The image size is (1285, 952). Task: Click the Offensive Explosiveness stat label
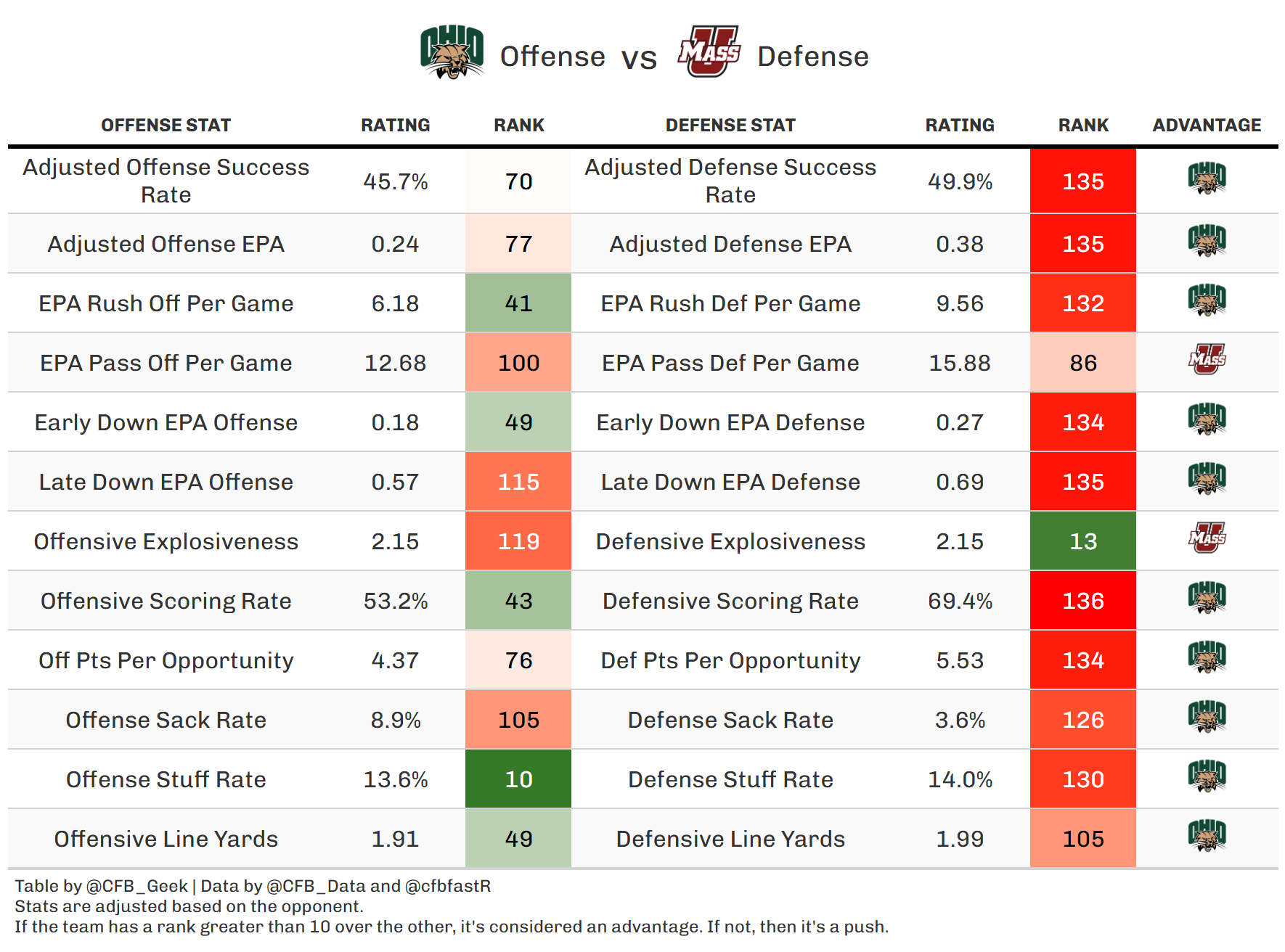click(x=166, y=541)
